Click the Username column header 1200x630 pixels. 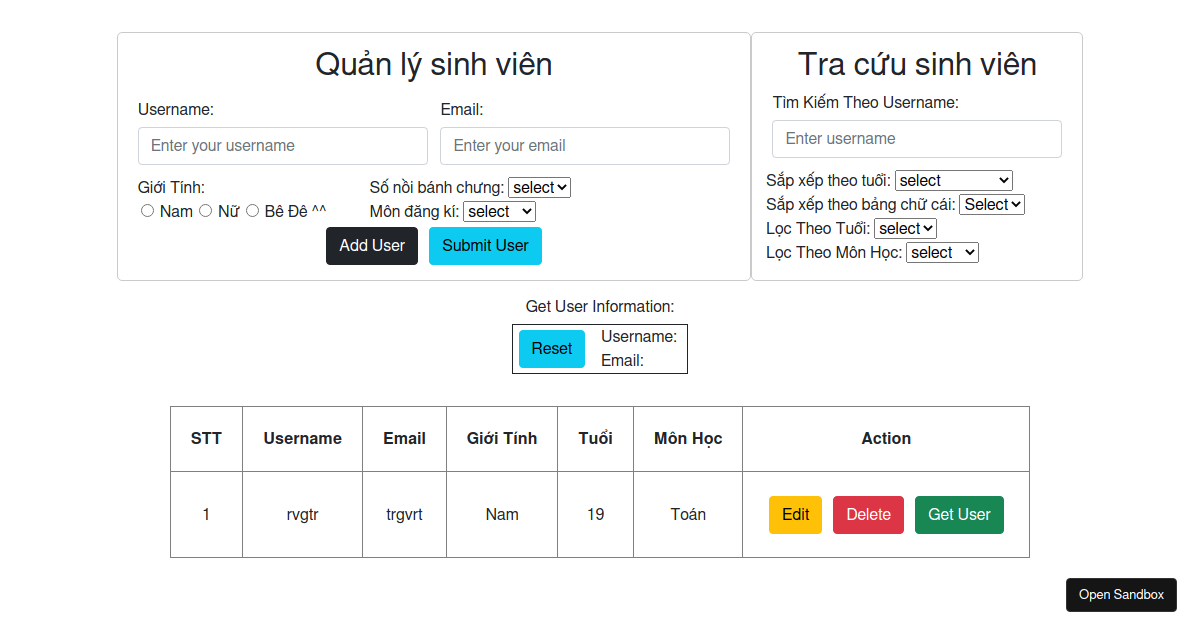[x=303, y=439]
